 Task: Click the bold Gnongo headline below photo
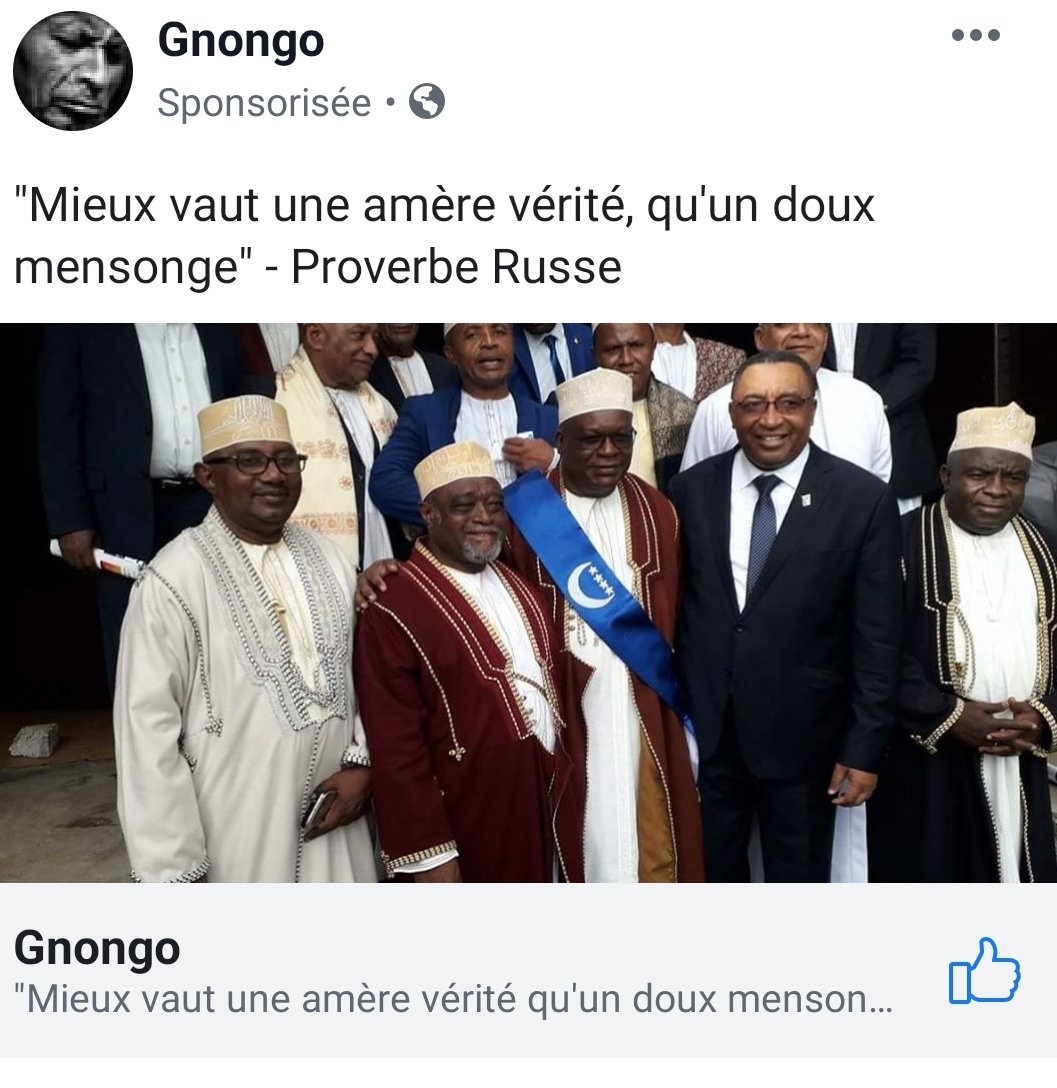pos(97,949)
